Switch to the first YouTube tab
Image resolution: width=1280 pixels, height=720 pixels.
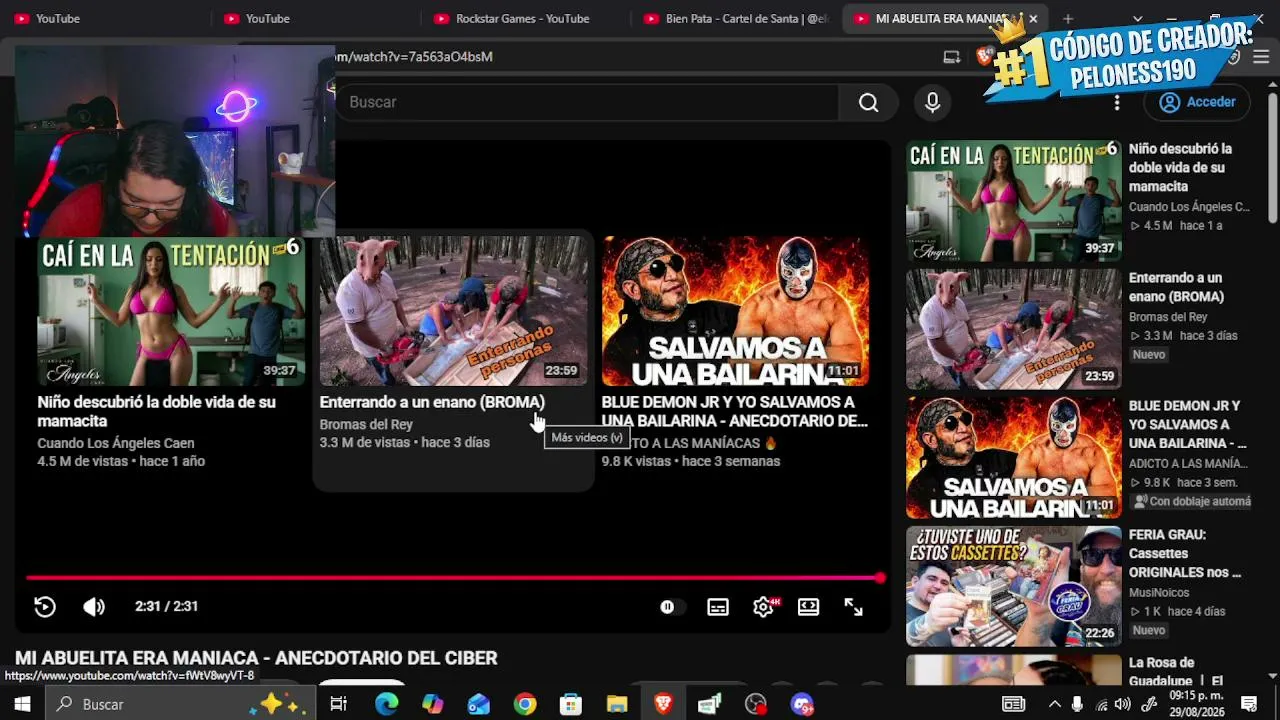(x=103, y=18)
